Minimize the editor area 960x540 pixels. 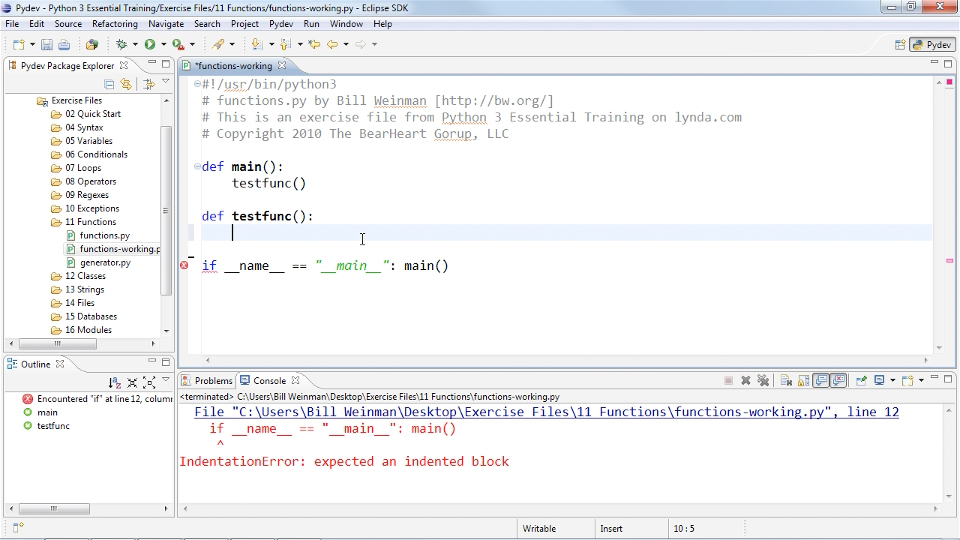click(934, 62)
